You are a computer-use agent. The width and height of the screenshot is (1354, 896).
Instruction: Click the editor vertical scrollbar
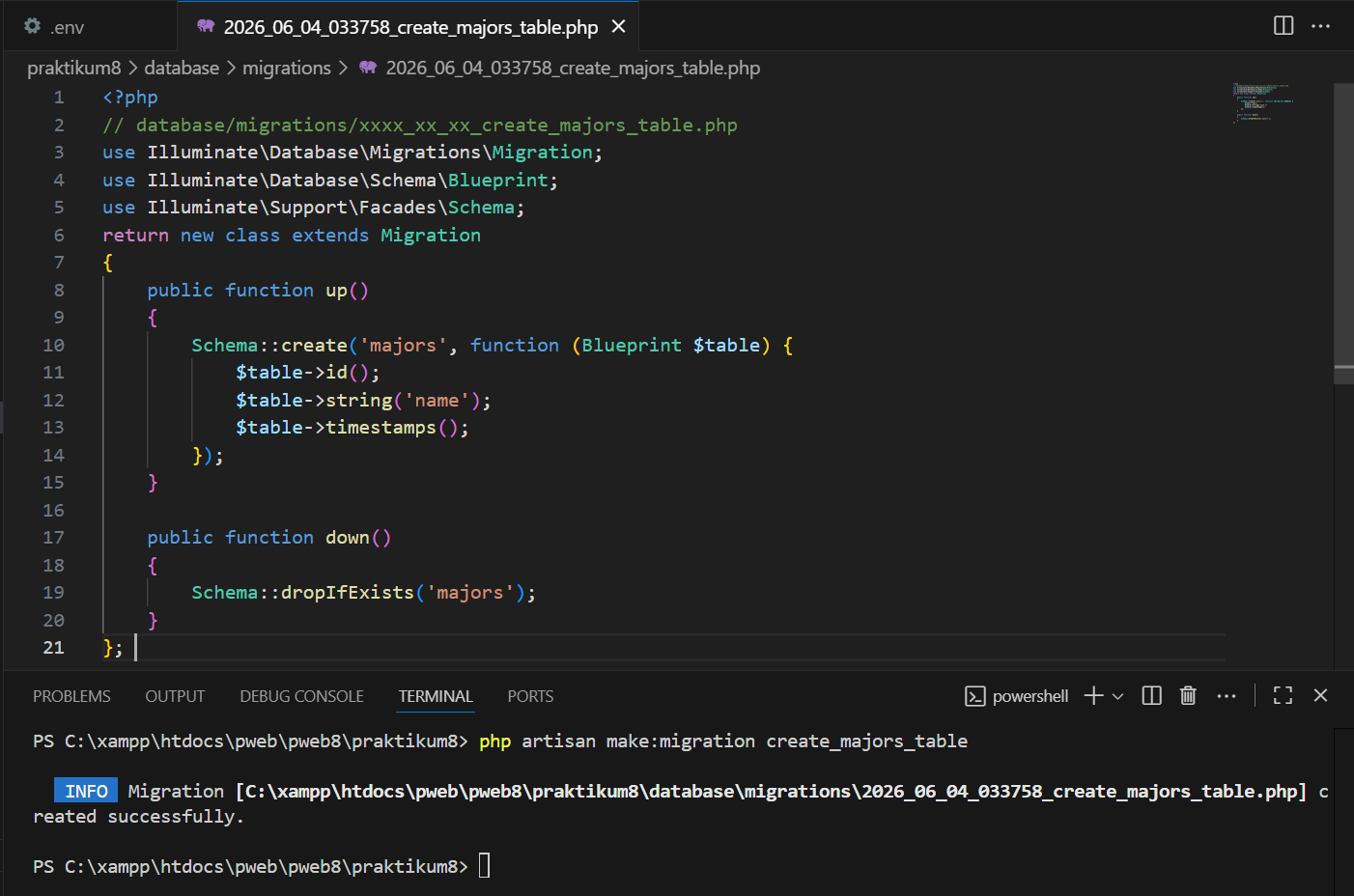[x=1343, y=232]
